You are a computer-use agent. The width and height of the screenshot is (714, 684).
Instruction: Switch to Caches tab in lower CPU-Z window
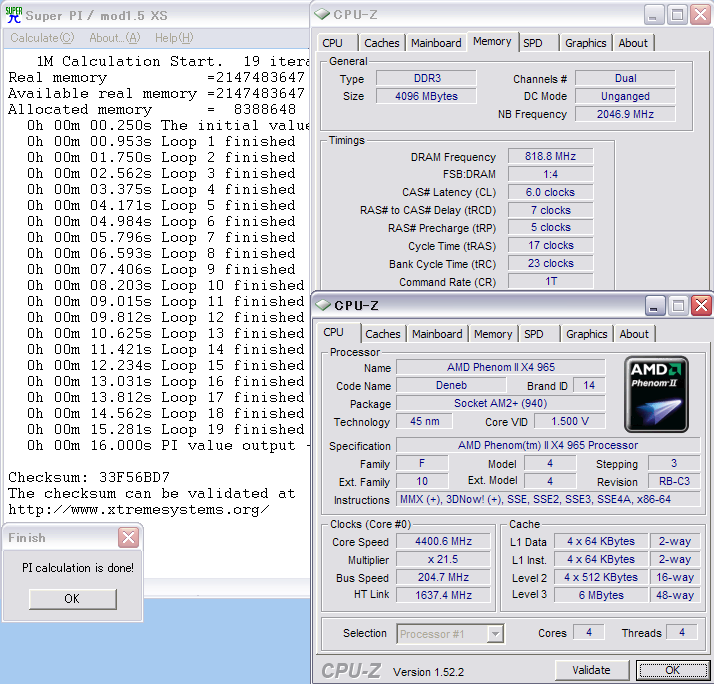(382, 334)
